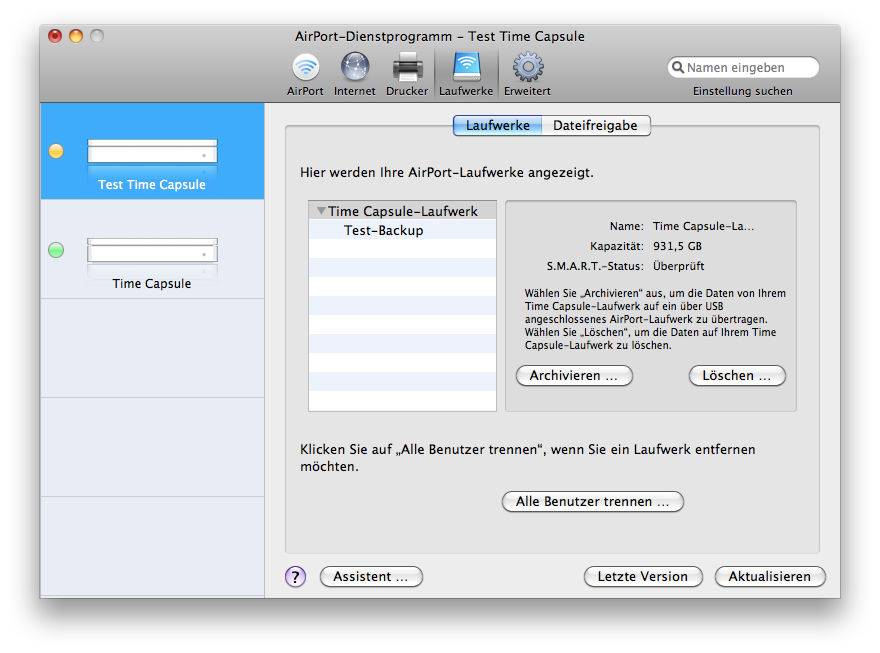Click Alle Benutzer trennen button

[593, 501]
